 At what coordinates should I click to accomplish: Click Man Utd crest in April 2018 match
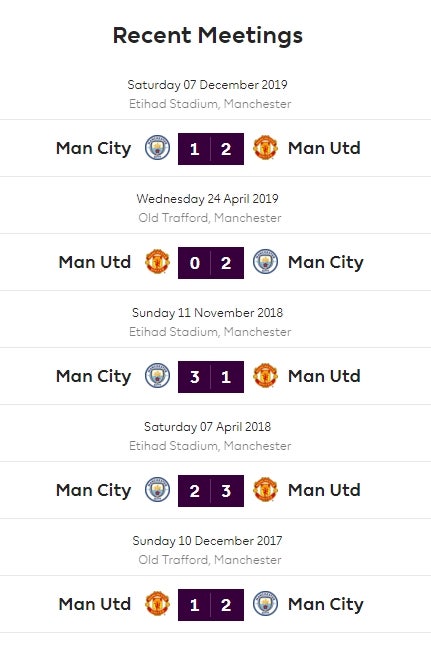(265, 490)
